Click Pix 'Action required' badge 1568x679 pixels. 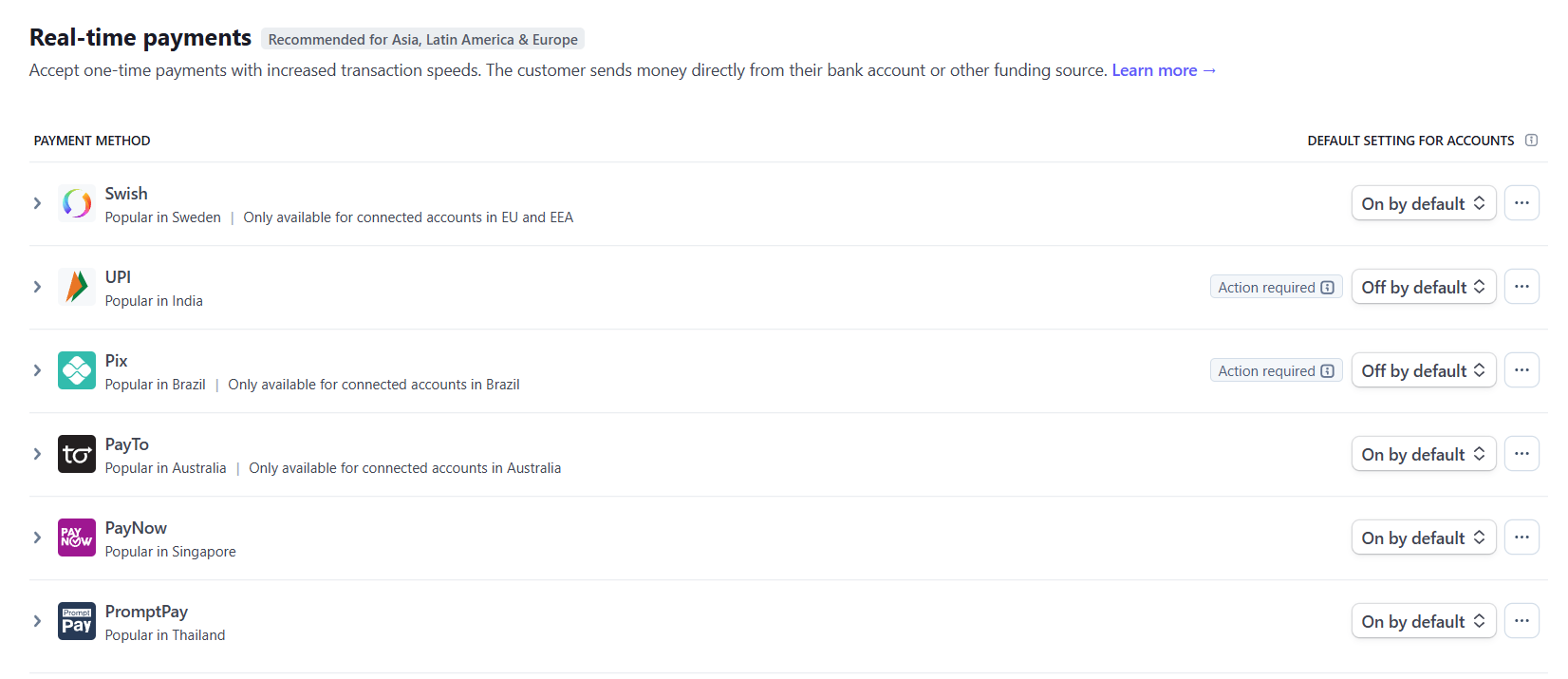click(1276, 370)
